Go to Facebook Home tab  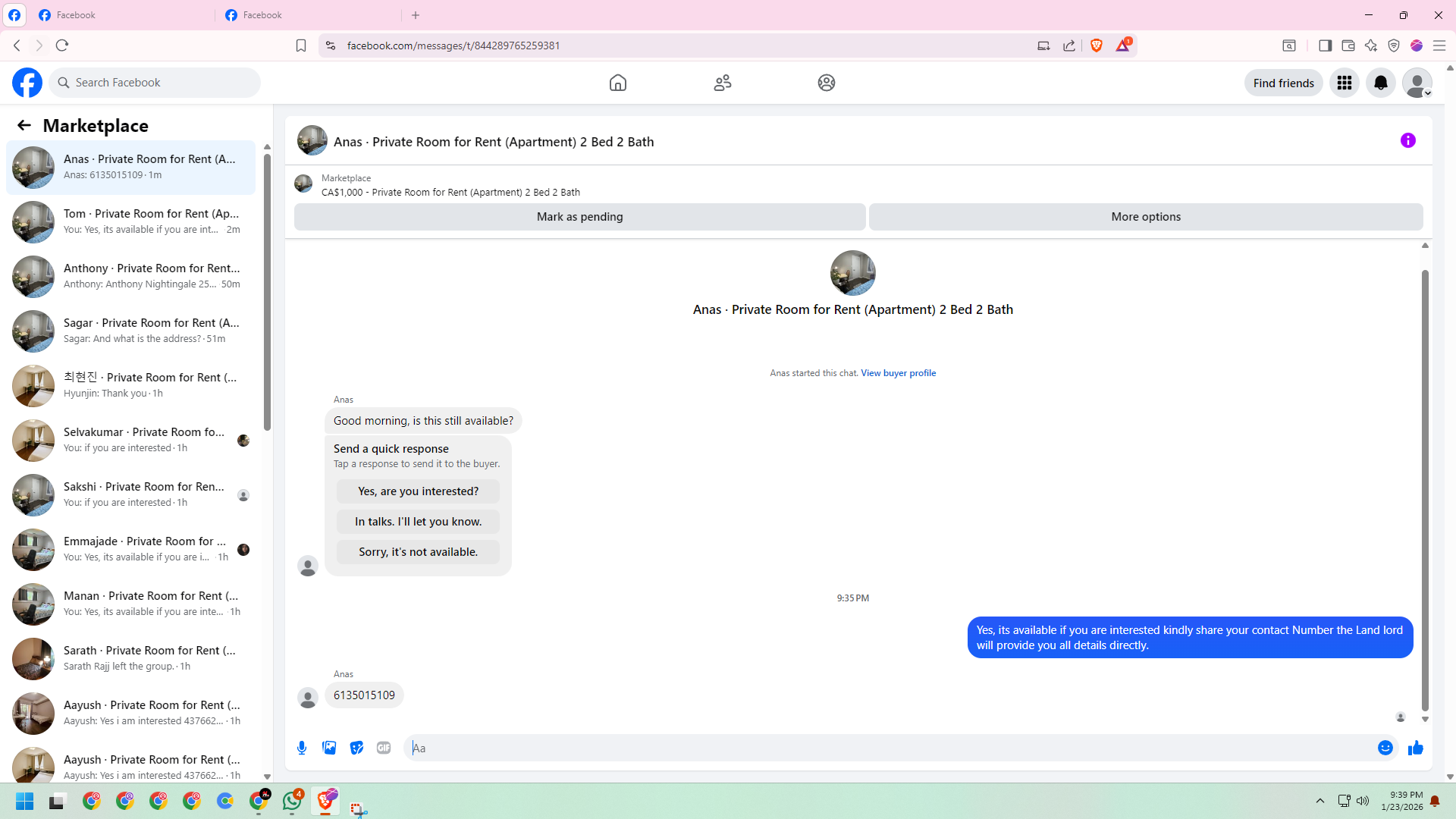click(x=617, y=83)
